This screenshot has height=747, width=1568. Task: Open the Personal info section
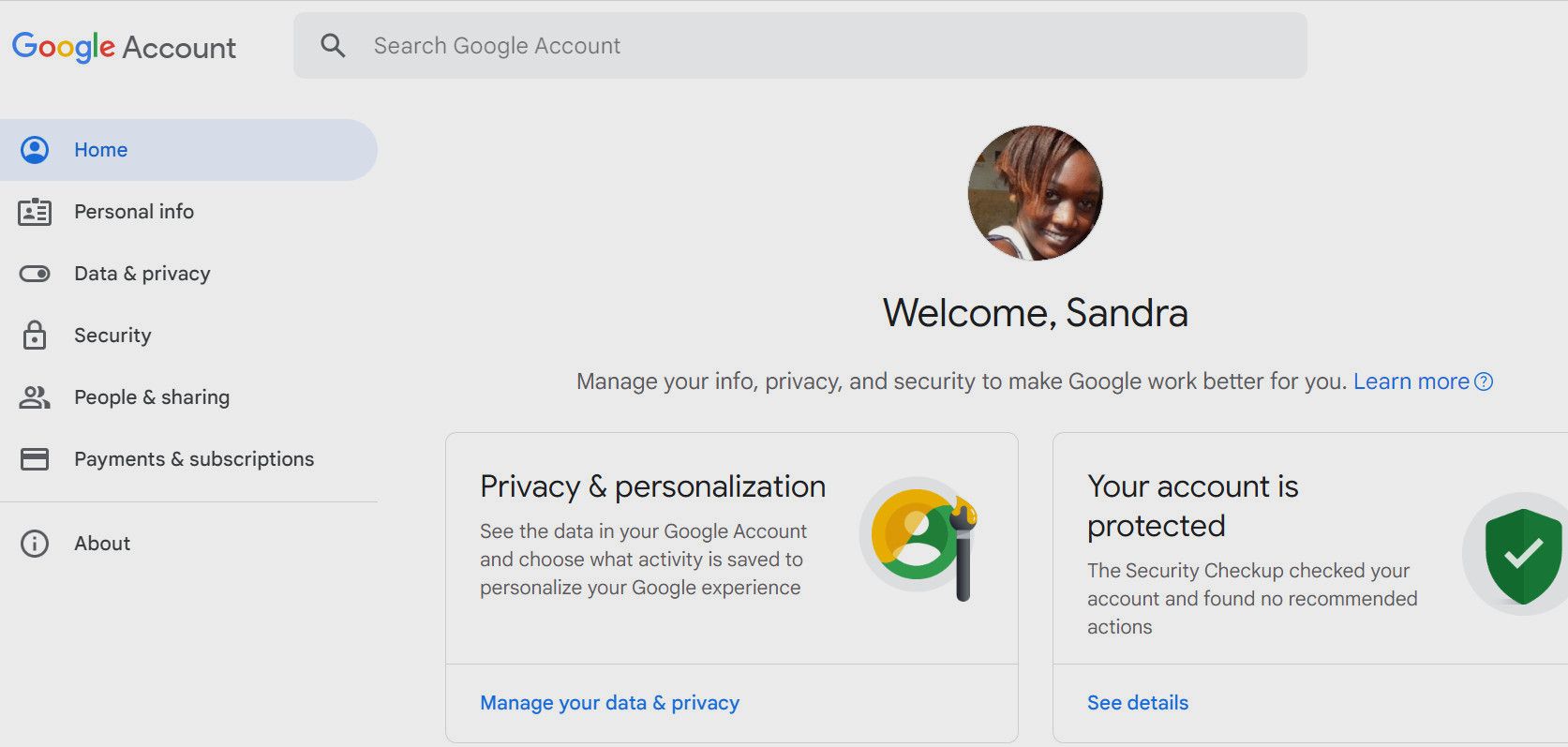coord(134,212)
